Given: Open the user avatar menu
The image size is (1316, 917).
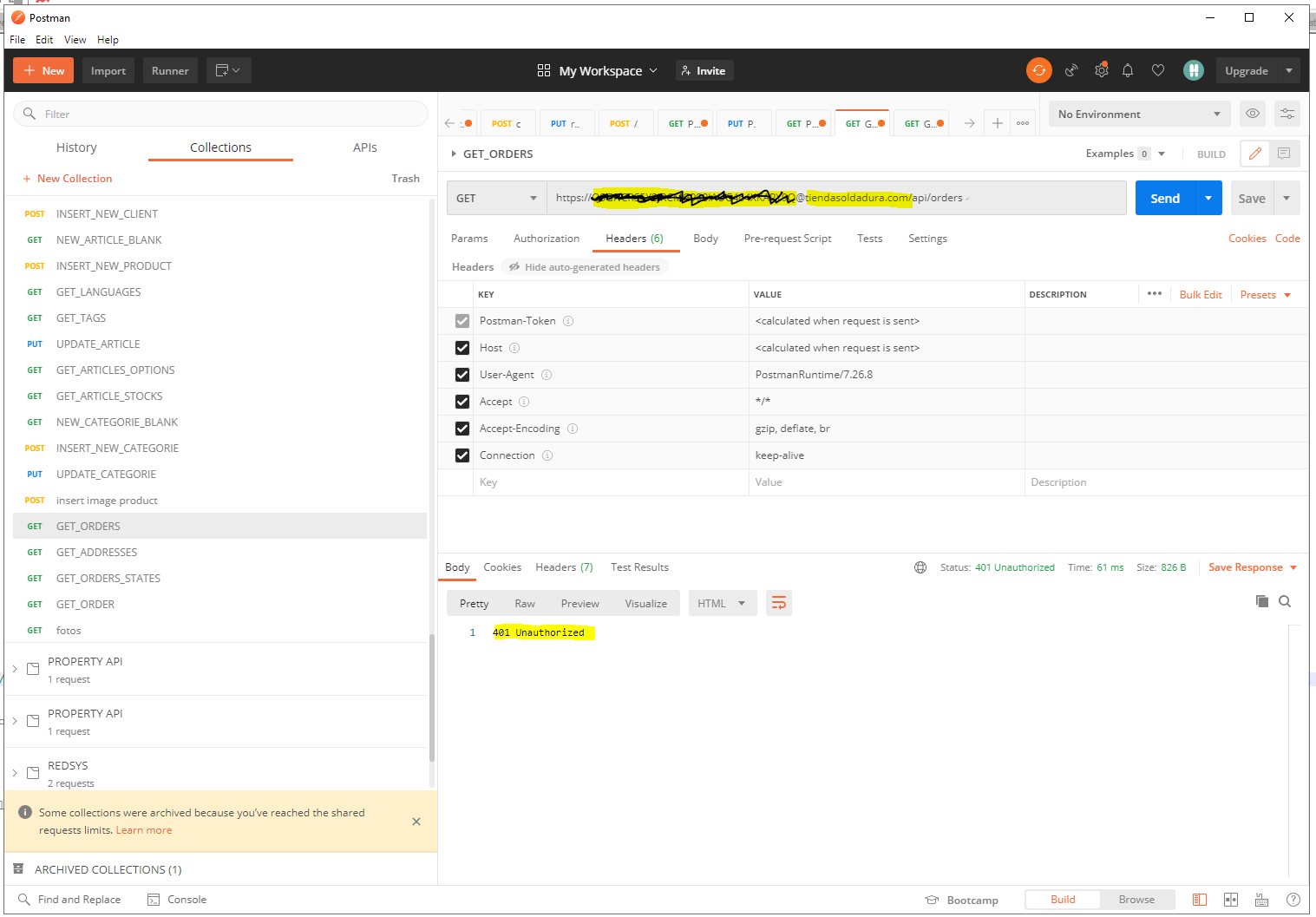Looking at the screenshot, I should tap(1194, 70).
